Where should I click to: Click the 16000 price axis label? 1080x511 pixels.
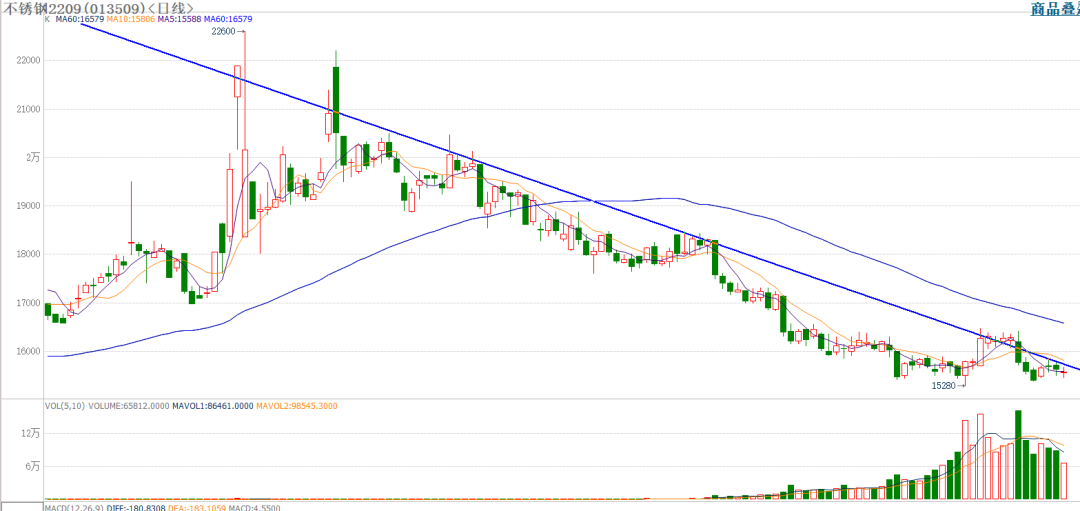pos(28,351)
